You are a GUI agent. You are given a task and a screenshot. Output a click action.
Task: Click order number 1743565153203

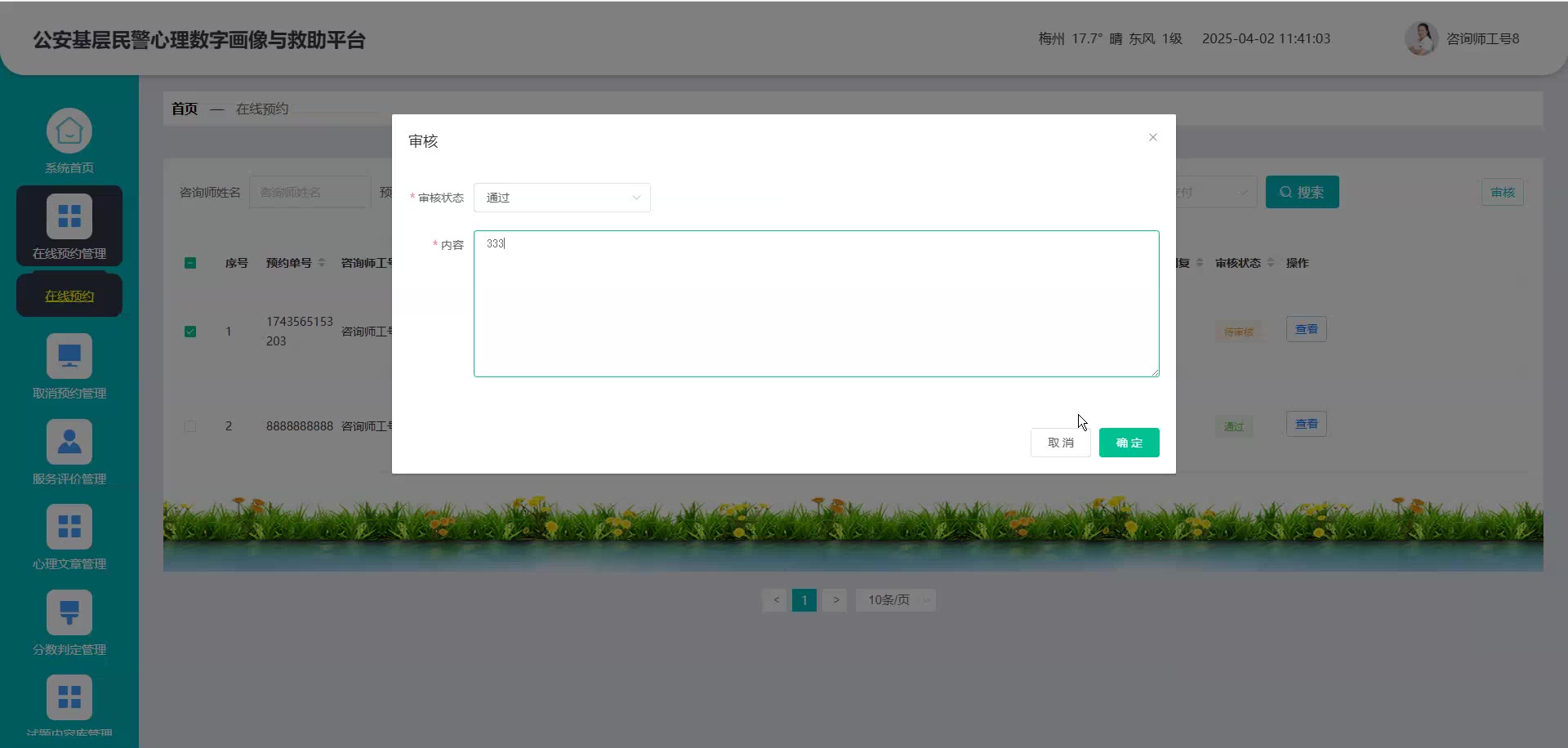pyautogui.click(x=300, y=332)
